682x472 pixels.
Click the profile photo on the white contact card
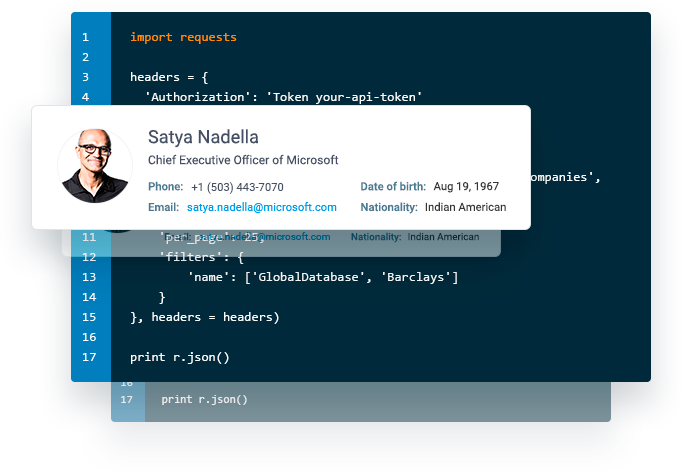tap(95, 166)
